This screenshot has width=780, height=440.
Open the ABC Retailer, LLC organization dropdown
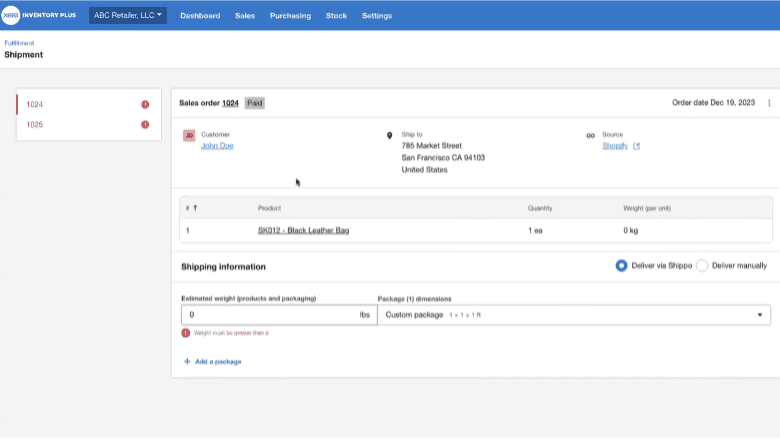coord(128,15)
